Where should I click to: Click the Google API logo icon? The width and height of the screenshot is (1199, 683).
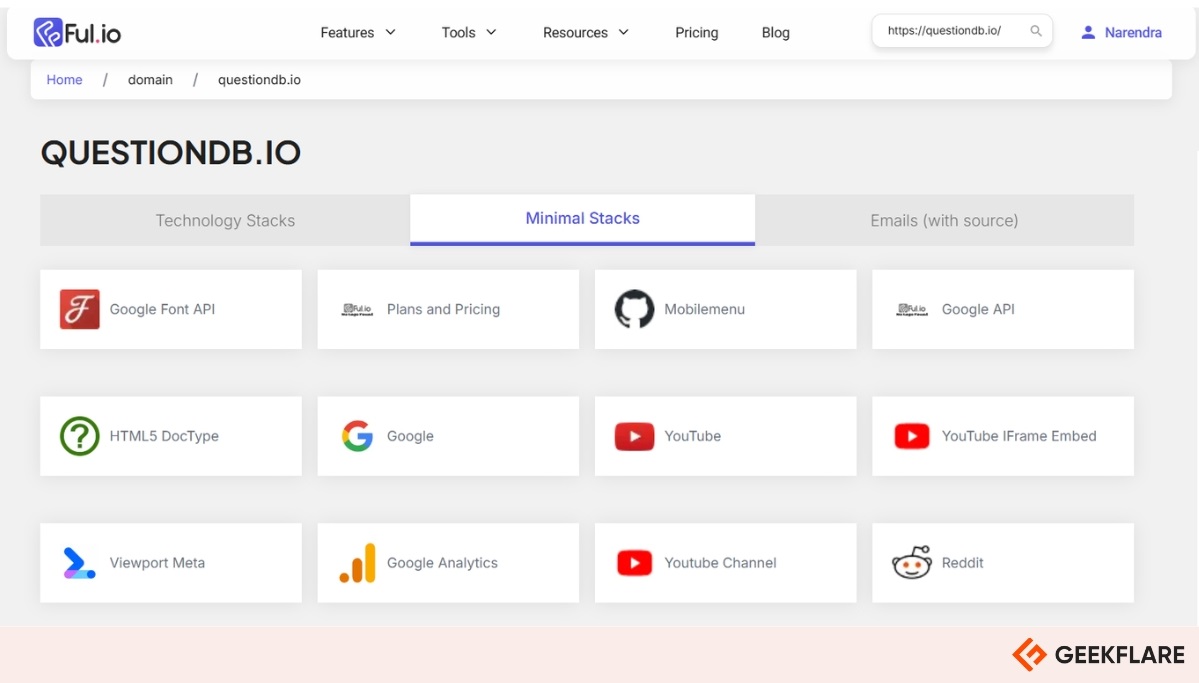pyautogui.click(x=911, y=309)
